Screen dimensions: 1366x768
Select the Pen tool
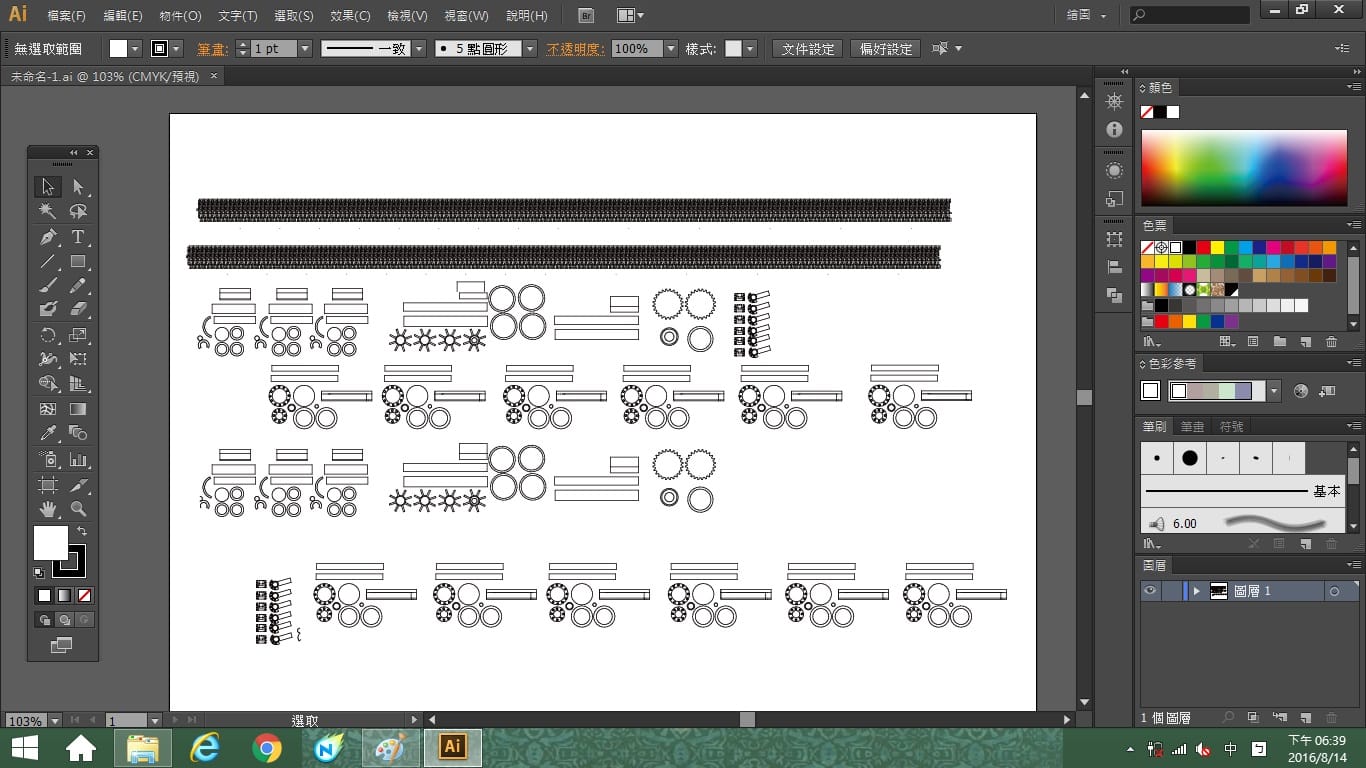coord(47,237)
